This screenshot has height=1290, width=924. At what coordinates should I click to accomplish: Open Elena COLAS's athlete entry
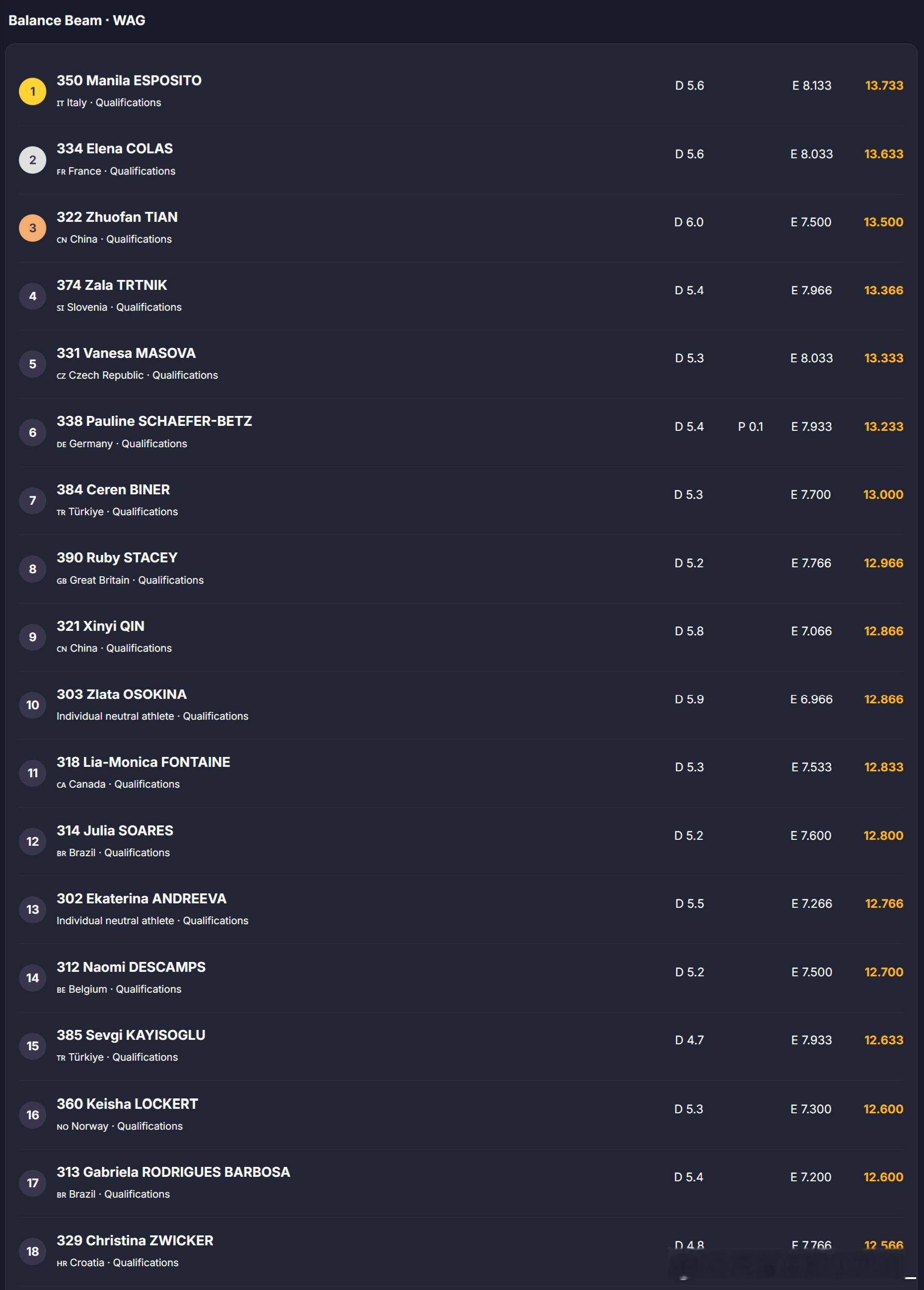coord(461,160)
